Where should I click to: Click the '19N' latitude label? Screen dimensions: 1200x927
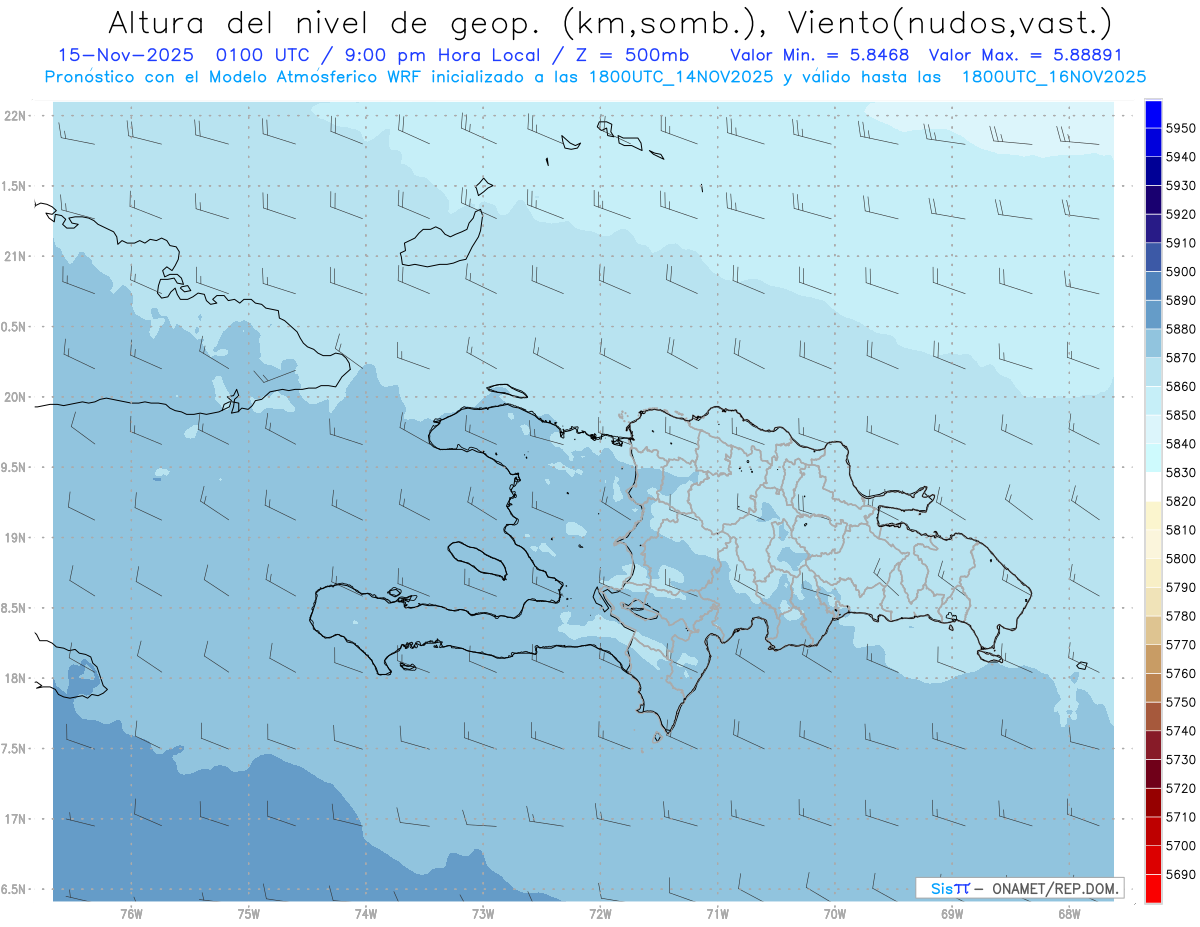(x=17, y=538)
